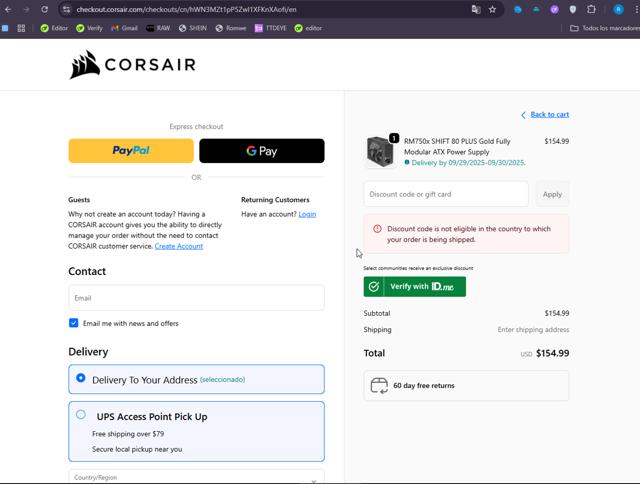This screenshot has height=484, width=640.
Task: Click the shield extension icon
Action: coord(573,9)
